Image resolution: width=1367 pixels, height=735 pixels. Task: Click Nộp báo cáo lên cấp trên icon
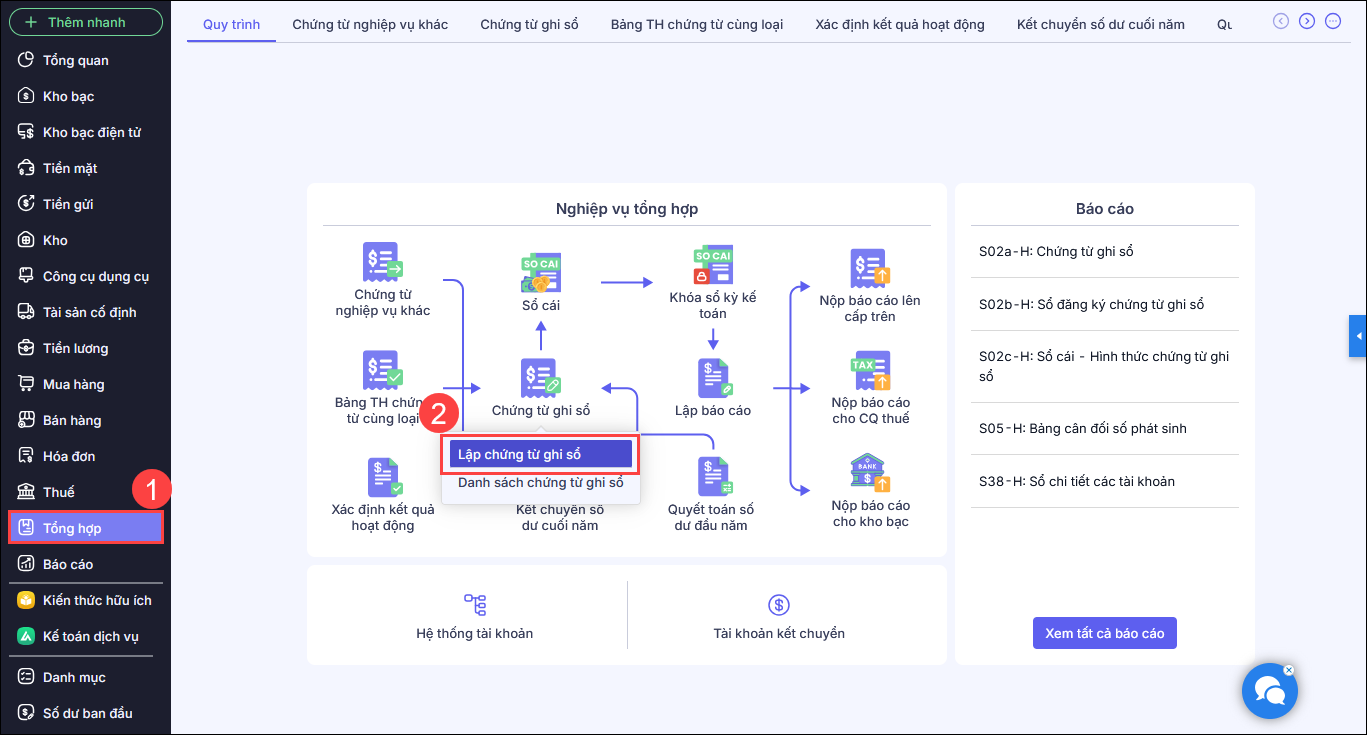870,268
